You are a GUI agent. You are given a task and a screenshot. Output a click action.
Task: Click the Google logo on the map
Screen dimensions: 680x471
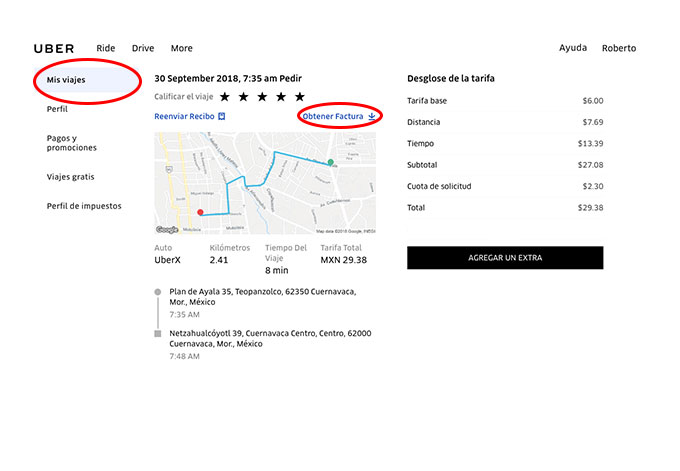(x=167, y=229)
